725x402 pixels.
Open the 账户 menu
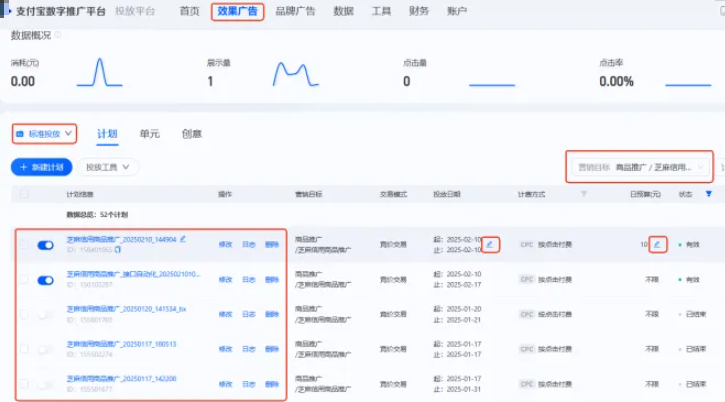pos(457,11)
